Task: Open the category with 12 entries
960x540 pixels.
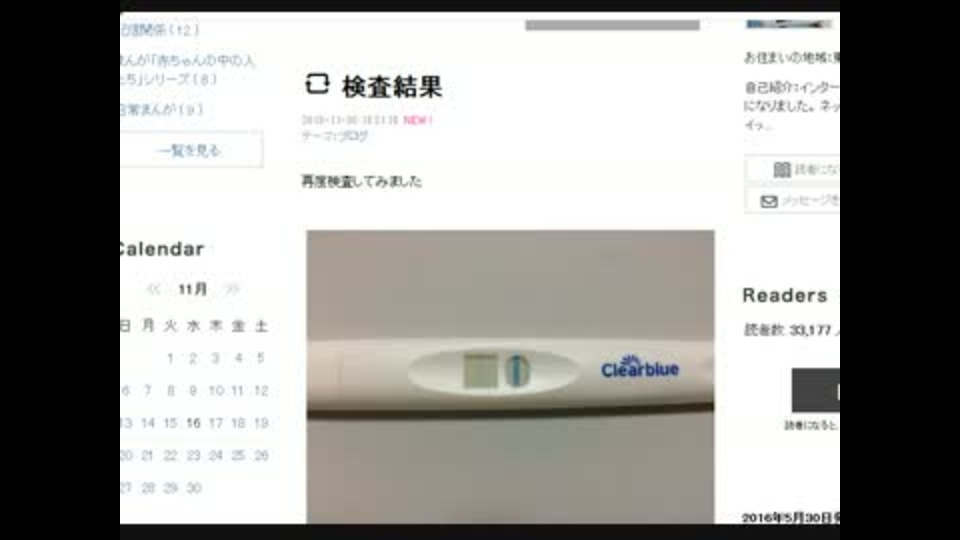Action: coord(159,29)
